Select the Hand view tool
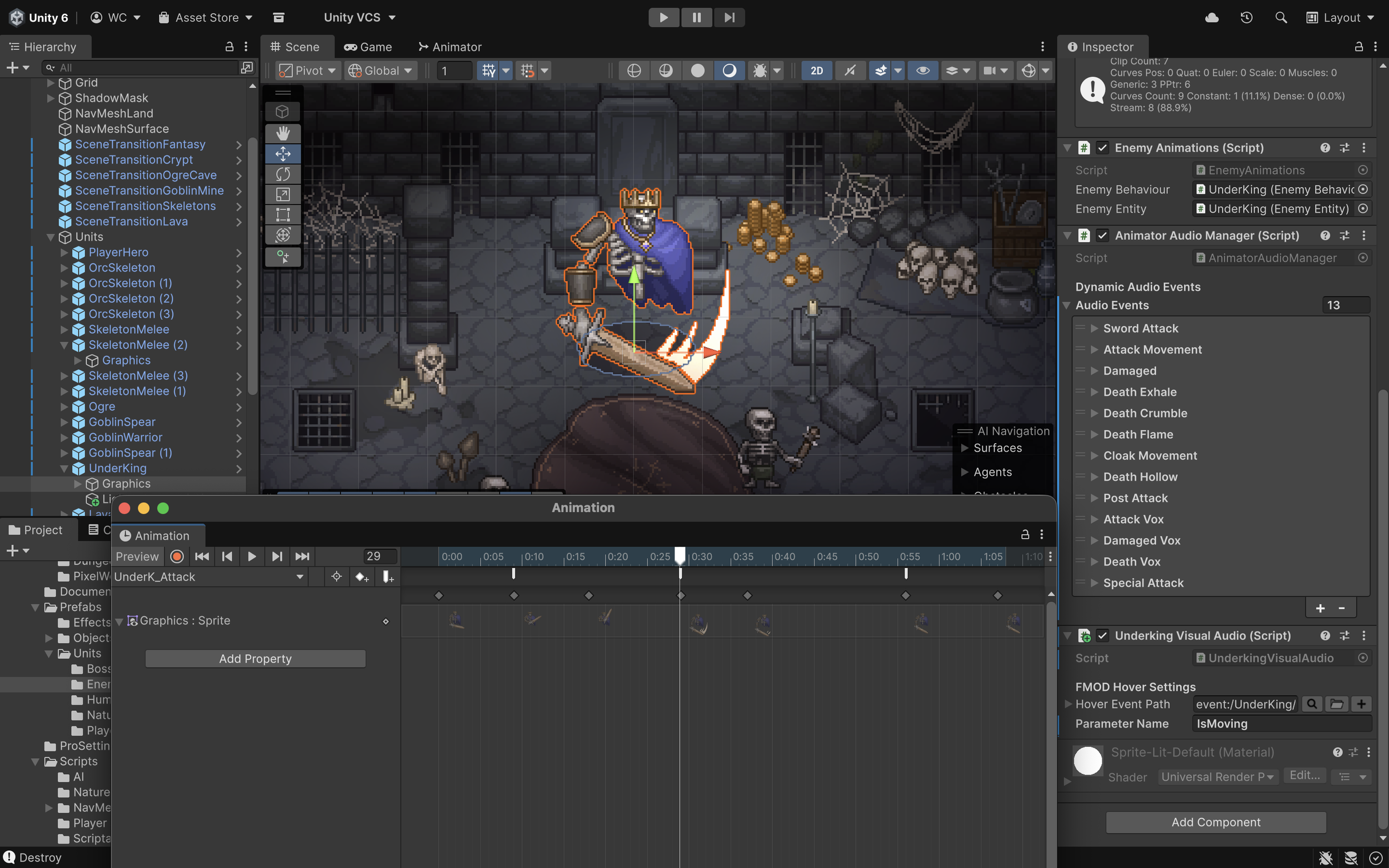 [282, 133]
